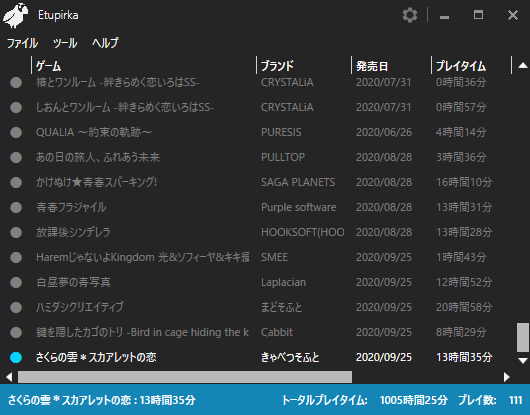
Task: Select game 青春フラジャイル
Action: (71, 208)
